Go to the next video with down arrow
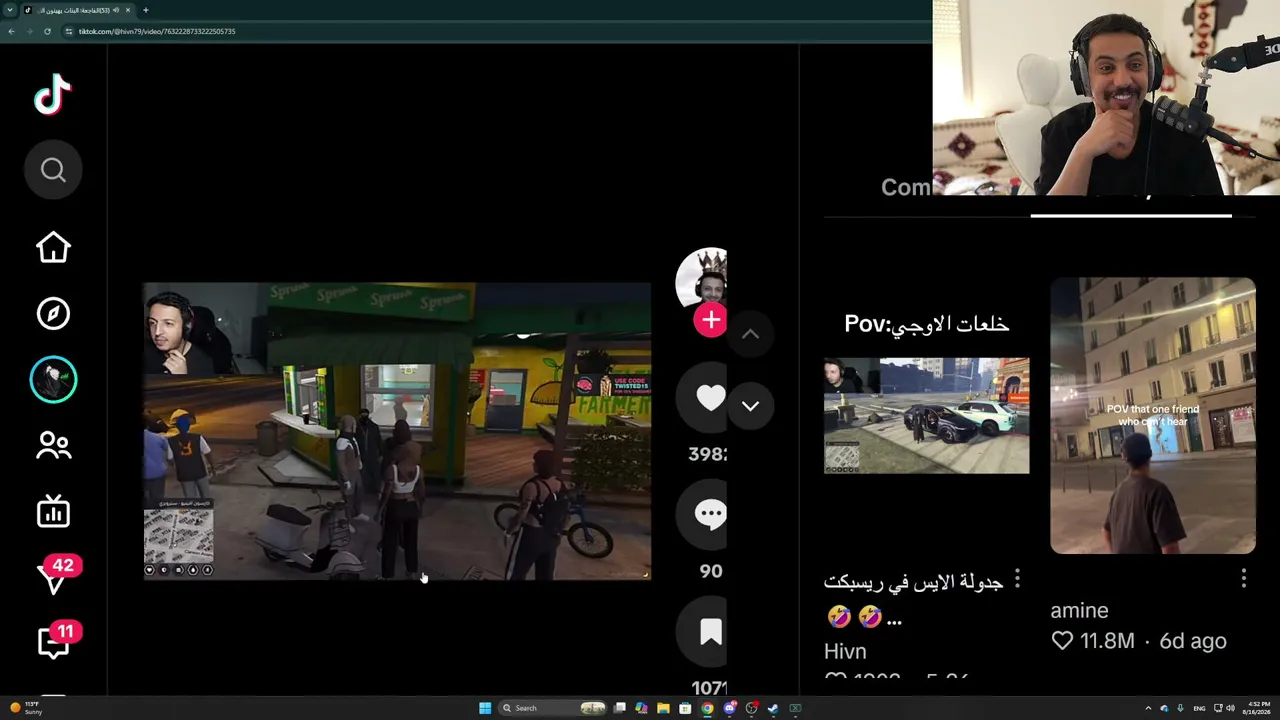 point(750,406)
